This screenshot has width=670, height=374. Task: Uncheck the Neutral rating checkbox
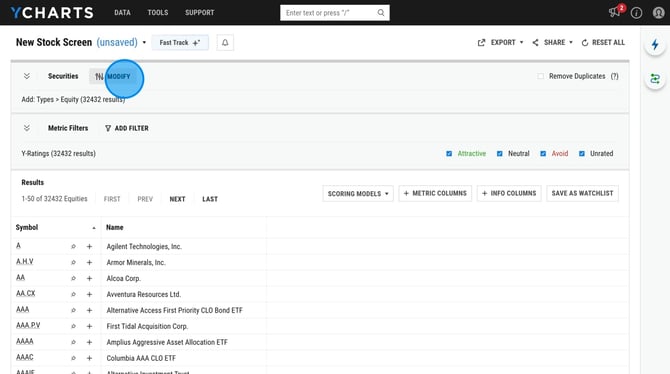pyautogui.click(x=500, y=153)
